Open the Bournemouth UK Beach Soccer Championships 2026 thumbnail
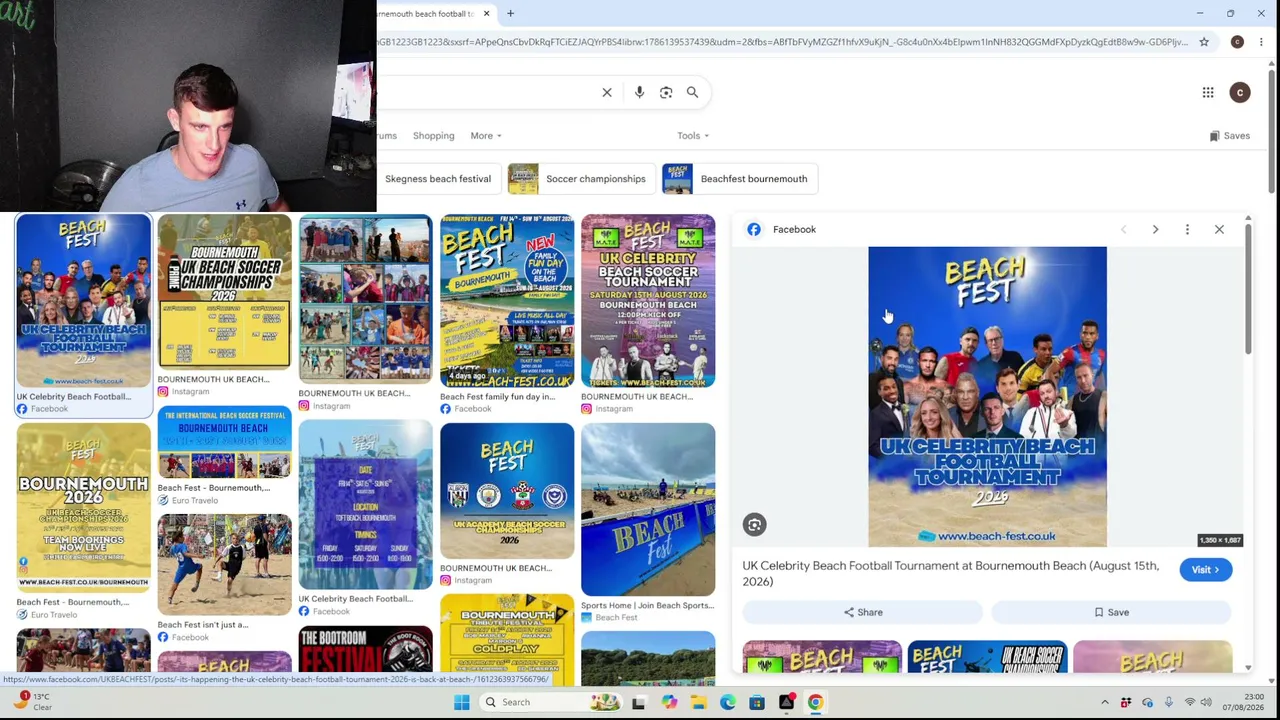 coord(224,292)
